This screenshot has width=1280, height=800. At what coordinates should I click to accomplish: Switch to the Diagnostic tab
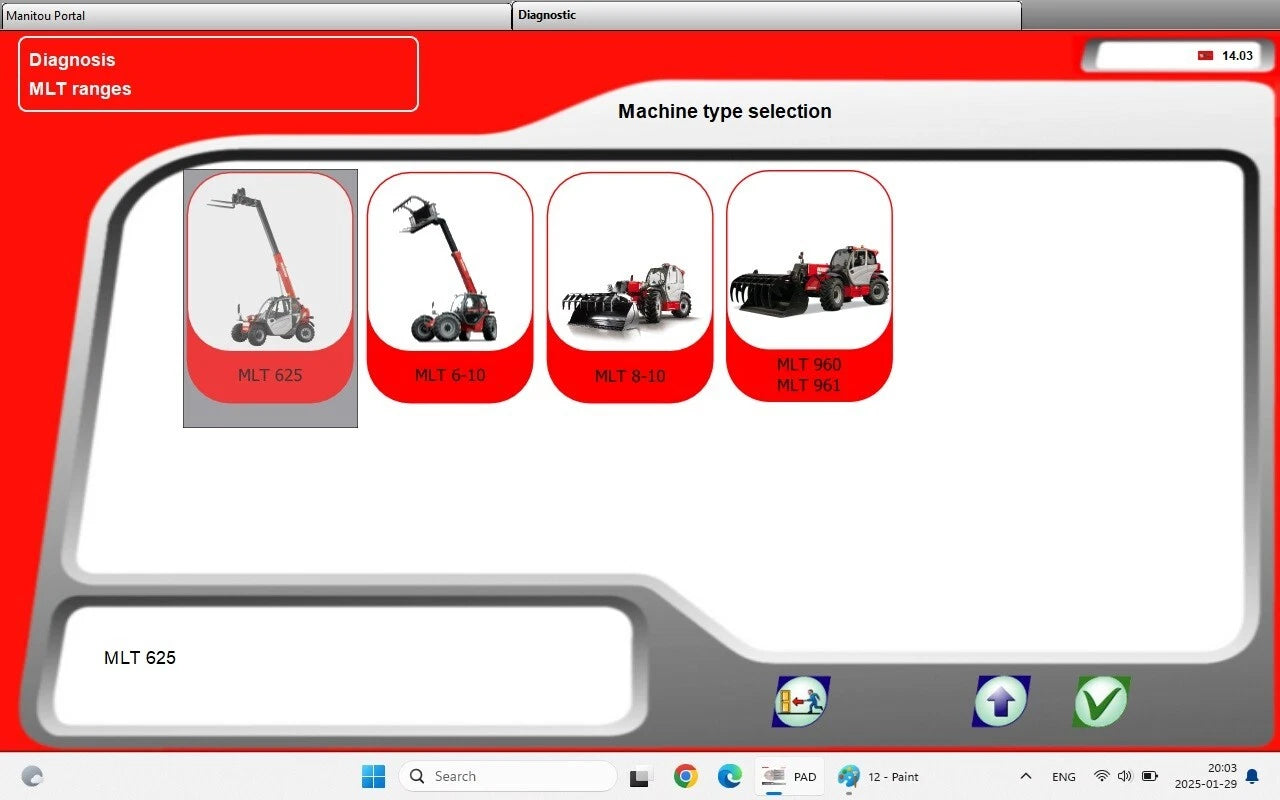point(767,15)
